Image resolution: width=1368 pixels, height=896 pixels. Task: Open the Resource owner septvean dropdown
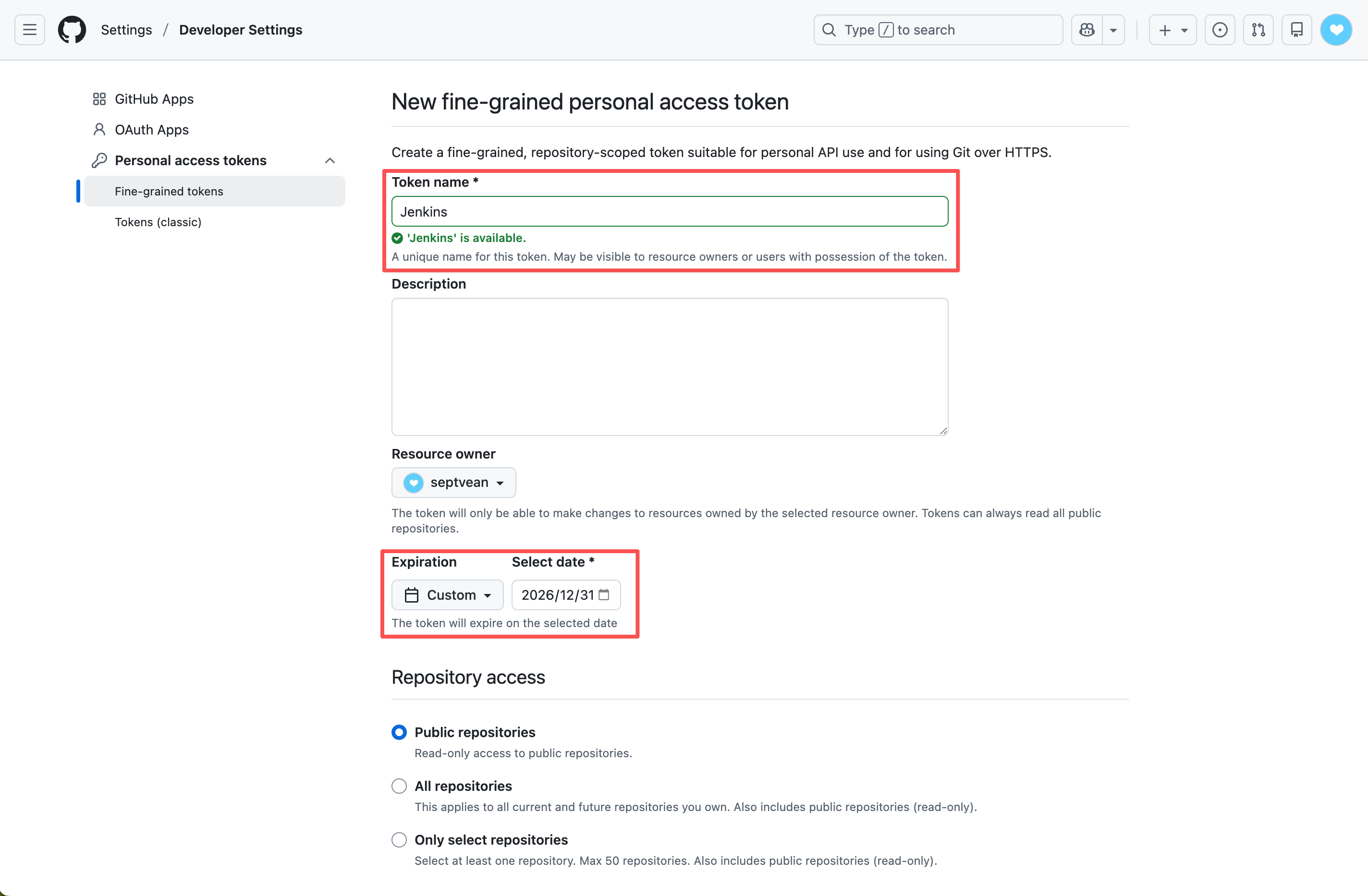[x=453, y=482]
